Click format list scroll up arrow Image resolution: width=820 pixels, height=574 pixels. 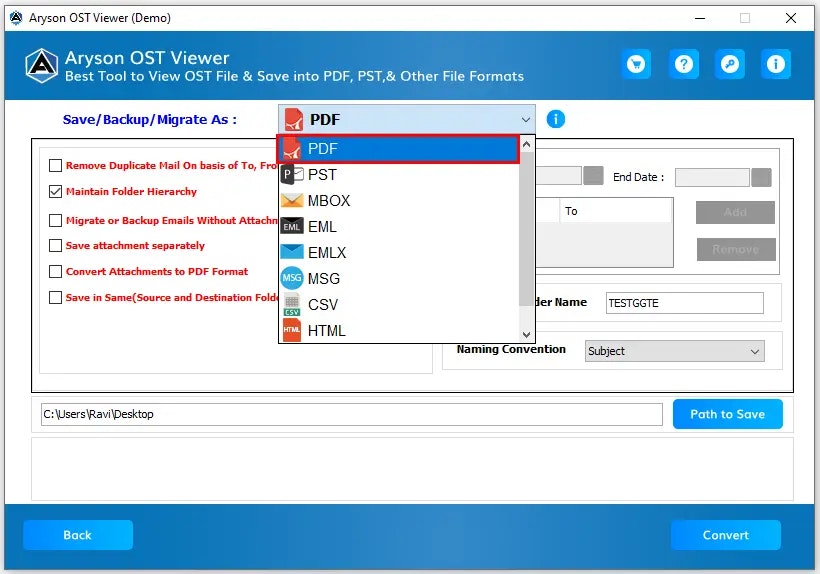pyautogui.click(x=527, y=144)
